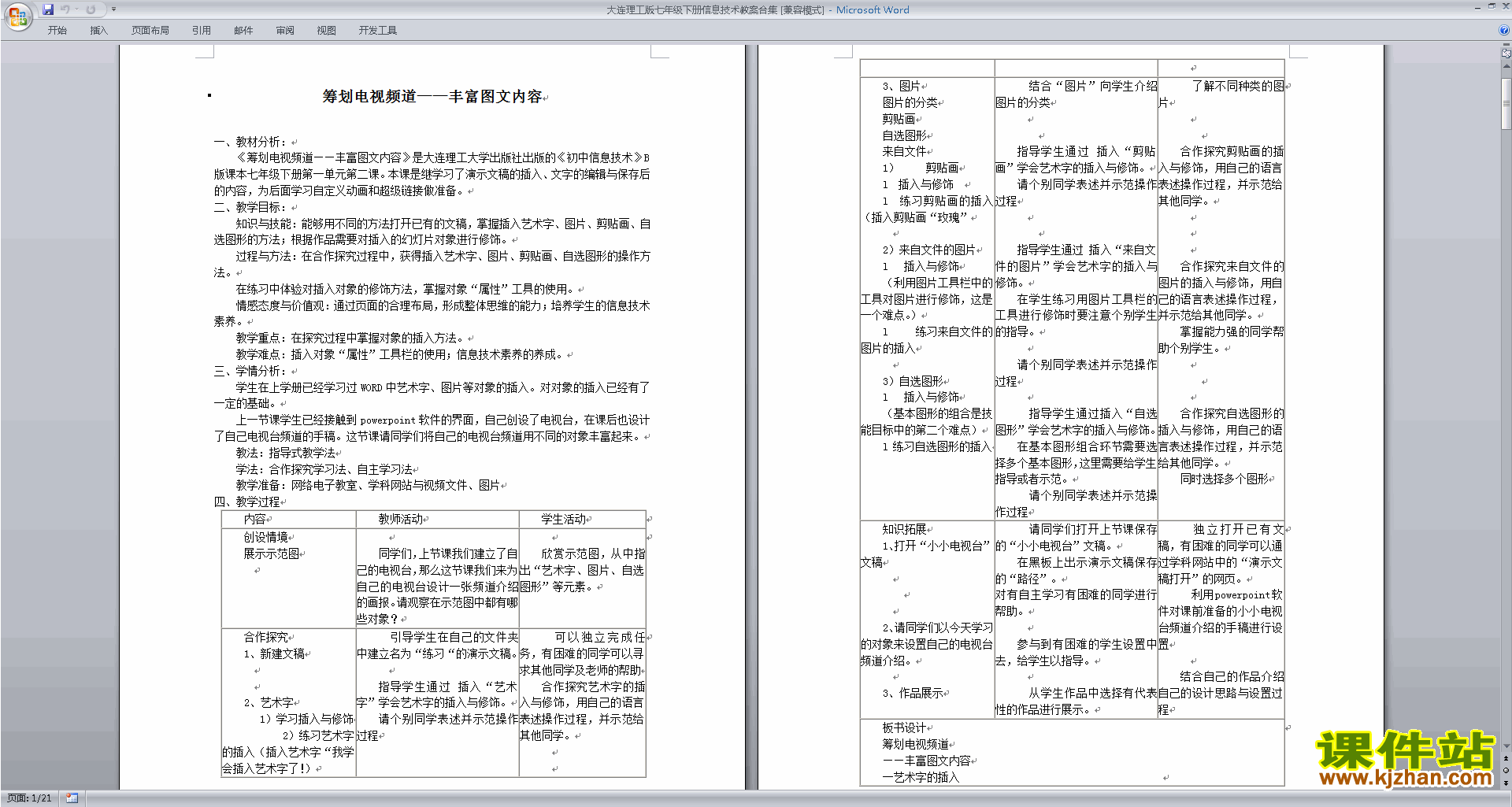Click the cell text 3、图片 on page two
Image resolution: width=1512 pixels, height=807 pixels.
click(901, 86)
